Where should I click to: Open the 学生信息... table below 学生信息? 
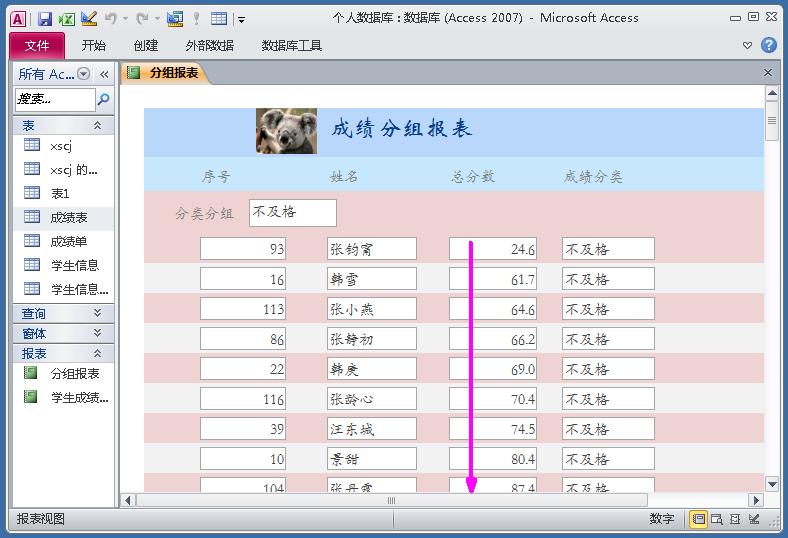[64, 289]
